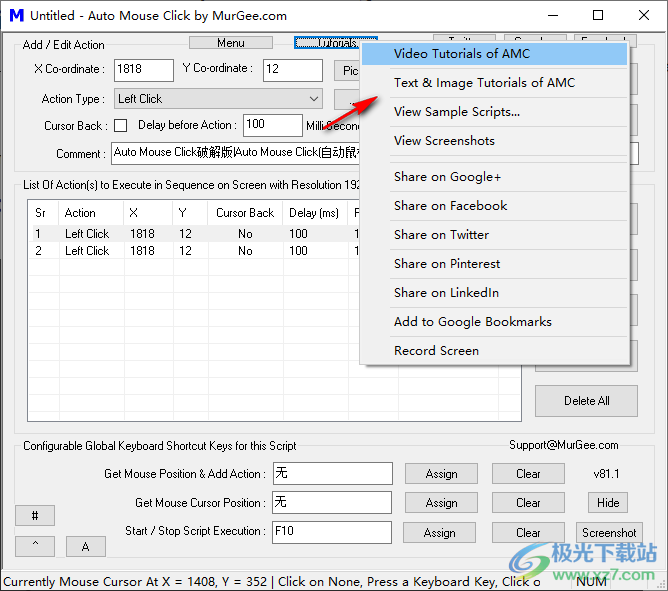
Task: Select Share on Twitter
Action: pos(494,235)
